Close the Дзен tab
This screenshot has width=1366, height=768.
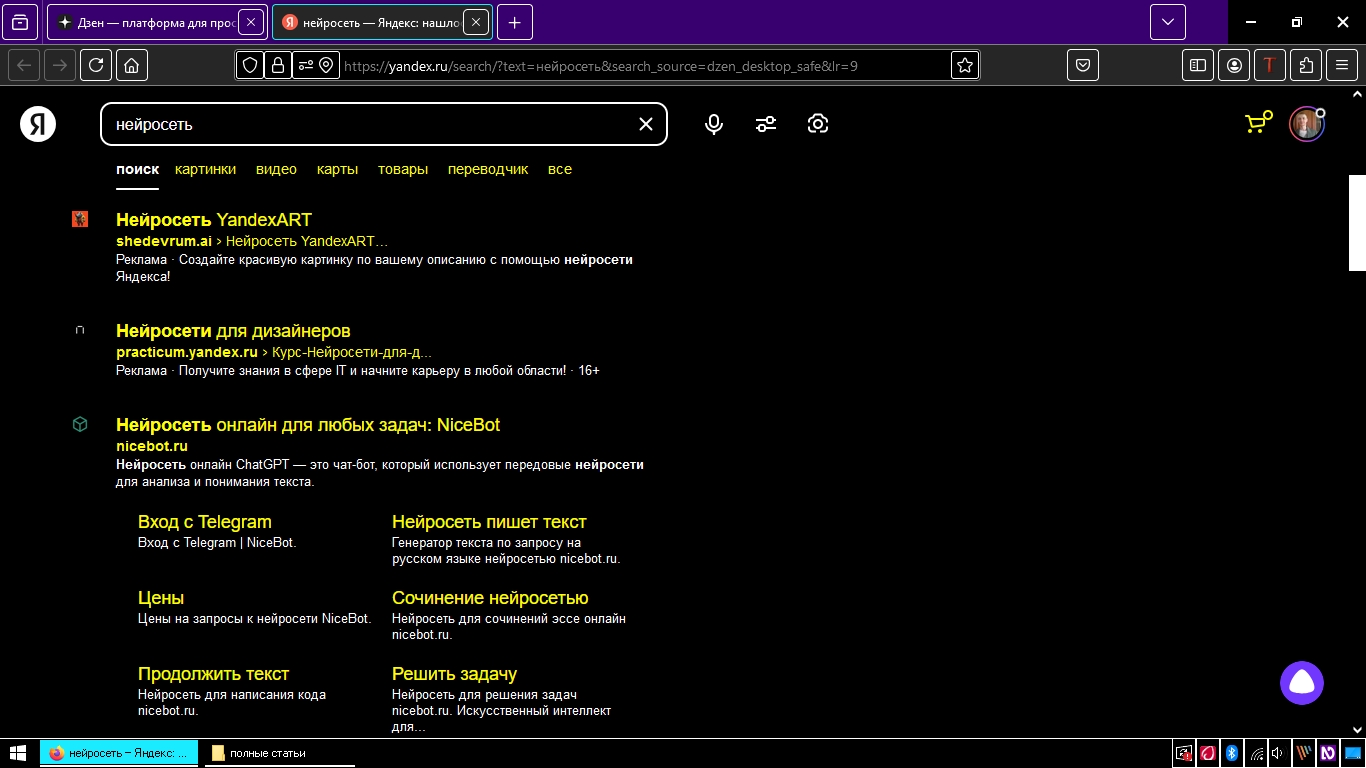251,22
